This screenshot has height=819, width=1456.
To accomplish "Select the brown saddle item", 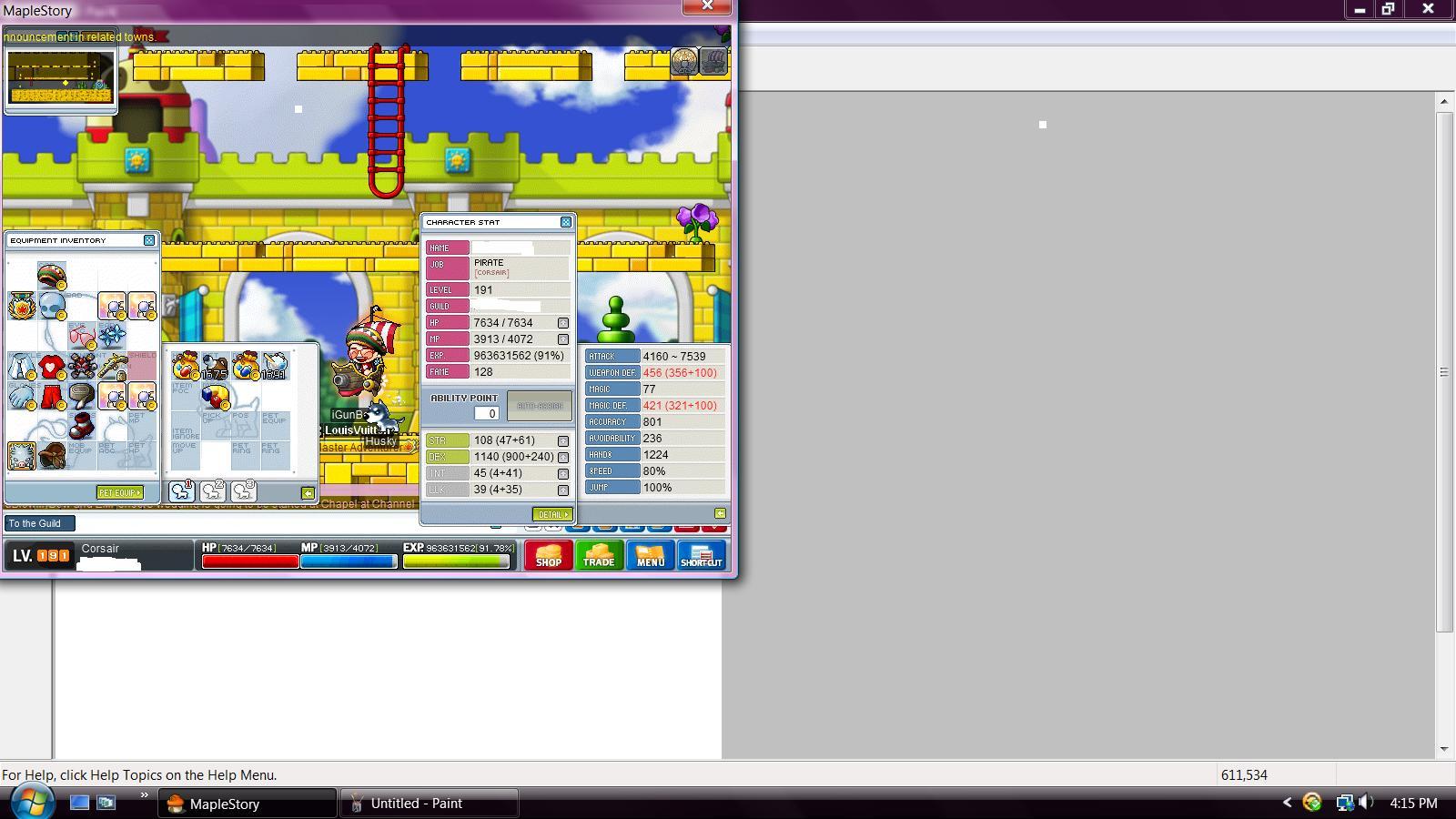I will [52, 456].
